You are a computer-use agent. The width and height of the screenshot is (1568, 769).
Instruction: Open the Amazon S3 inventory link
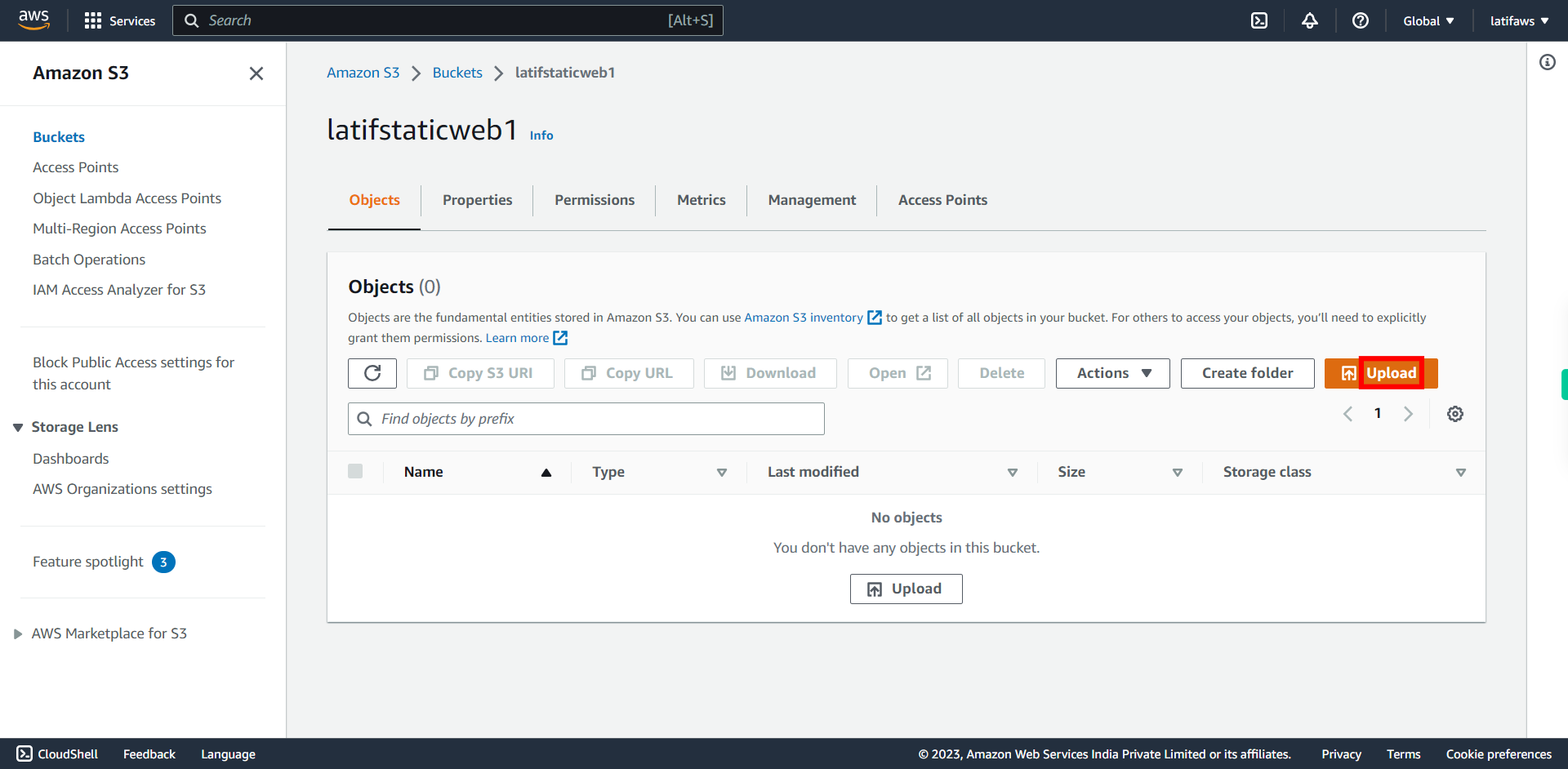(804, 318)
